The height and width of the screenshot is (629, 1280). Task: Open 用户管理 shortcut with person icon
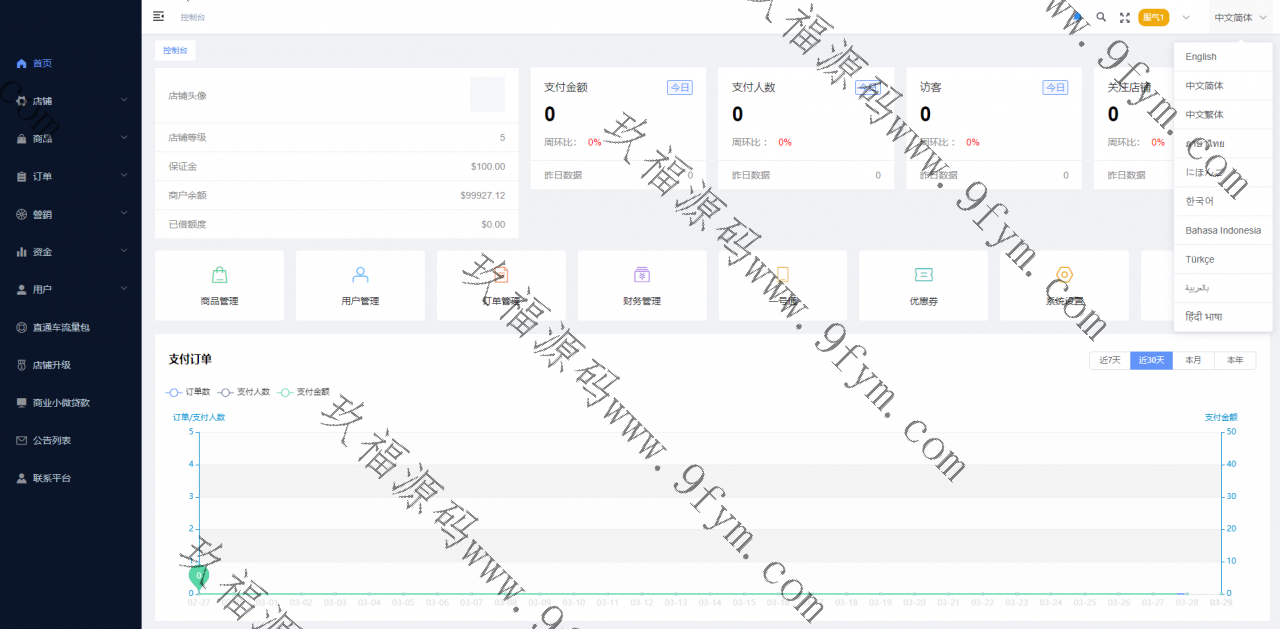[x=360, y=275]
